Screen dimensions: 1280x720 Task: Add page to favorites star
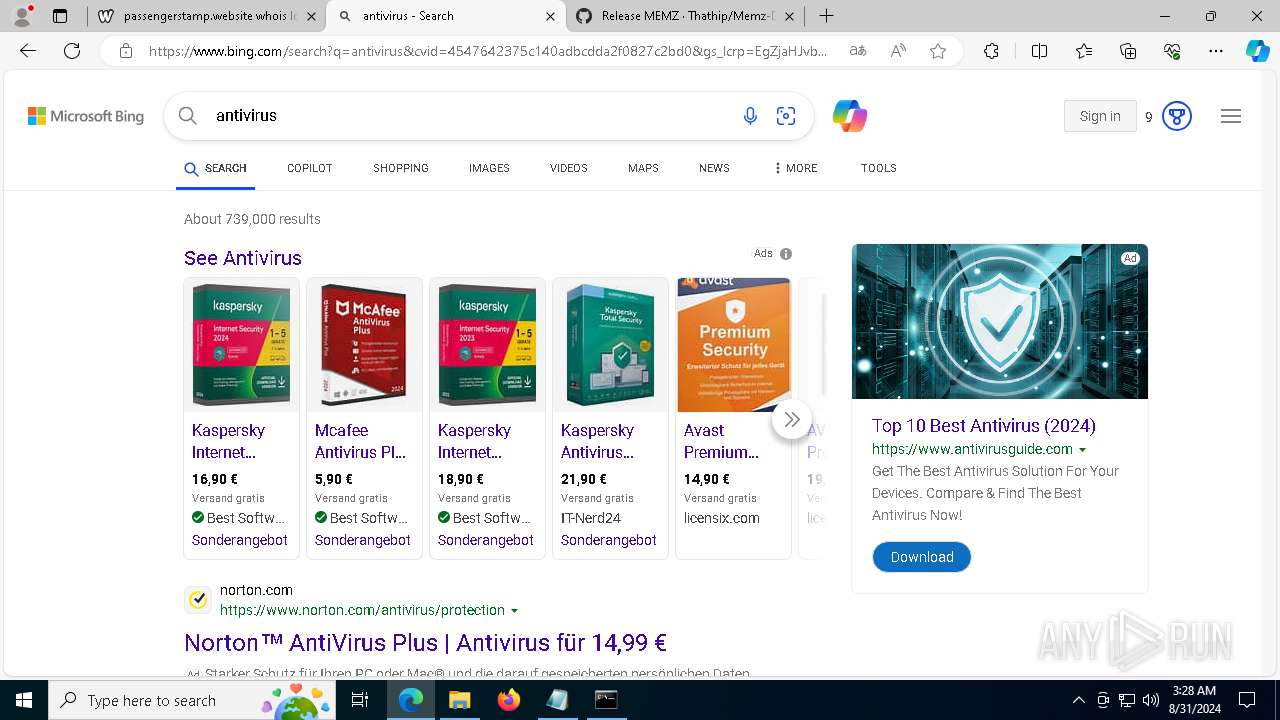pyautogui.click(x=938, y=51)
